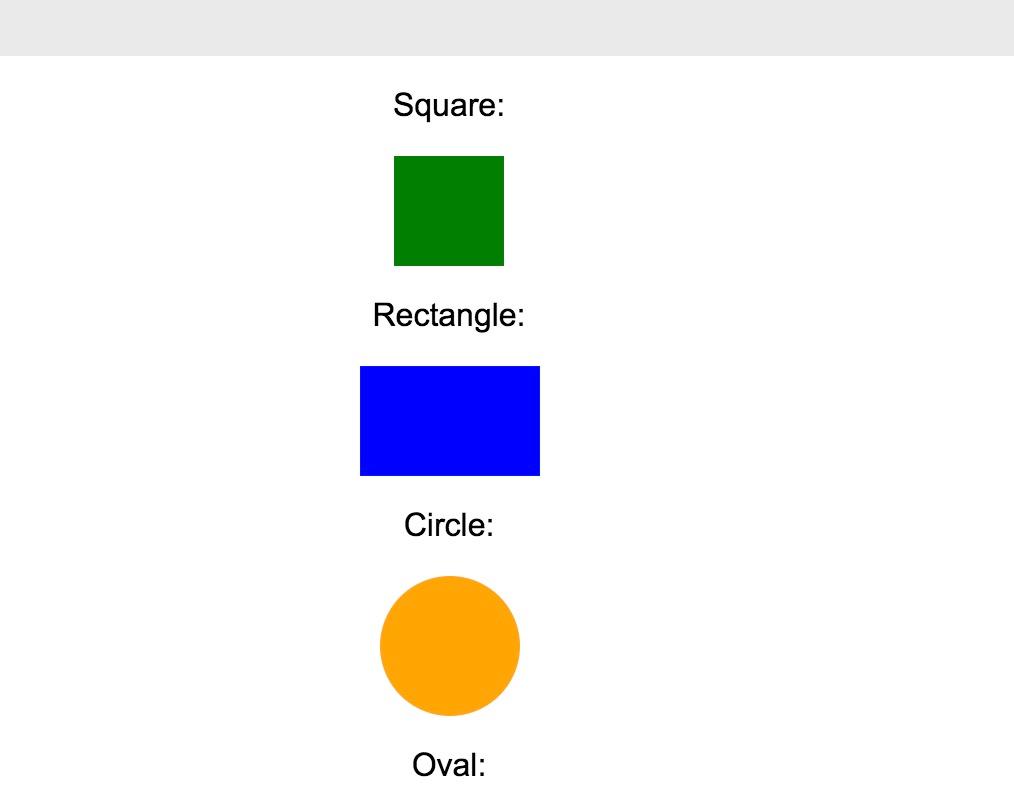Click the "Square:" text label

449,105
